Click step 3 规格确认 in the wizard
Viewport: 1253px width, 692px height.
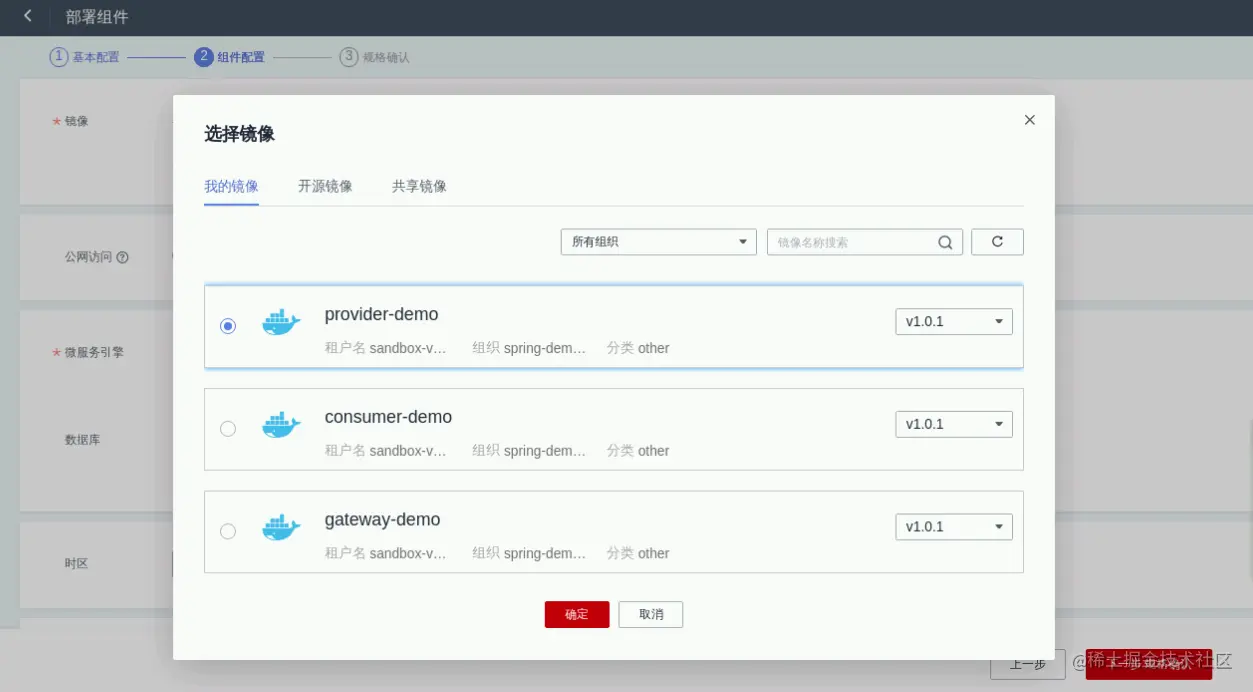click(375, 57)
